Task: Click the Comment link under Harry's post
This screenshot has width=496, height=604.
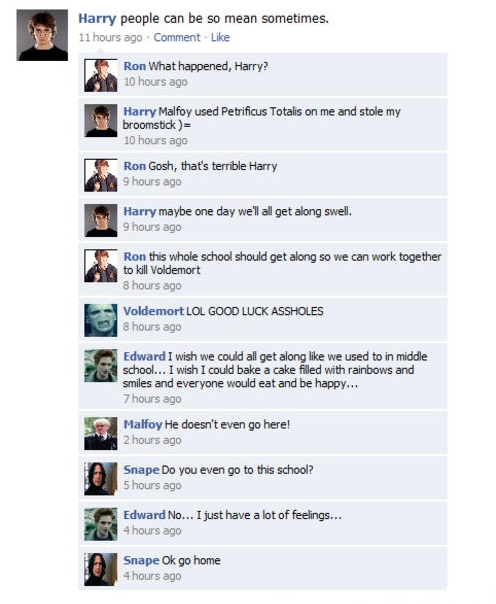Action: tap(177, 37)
